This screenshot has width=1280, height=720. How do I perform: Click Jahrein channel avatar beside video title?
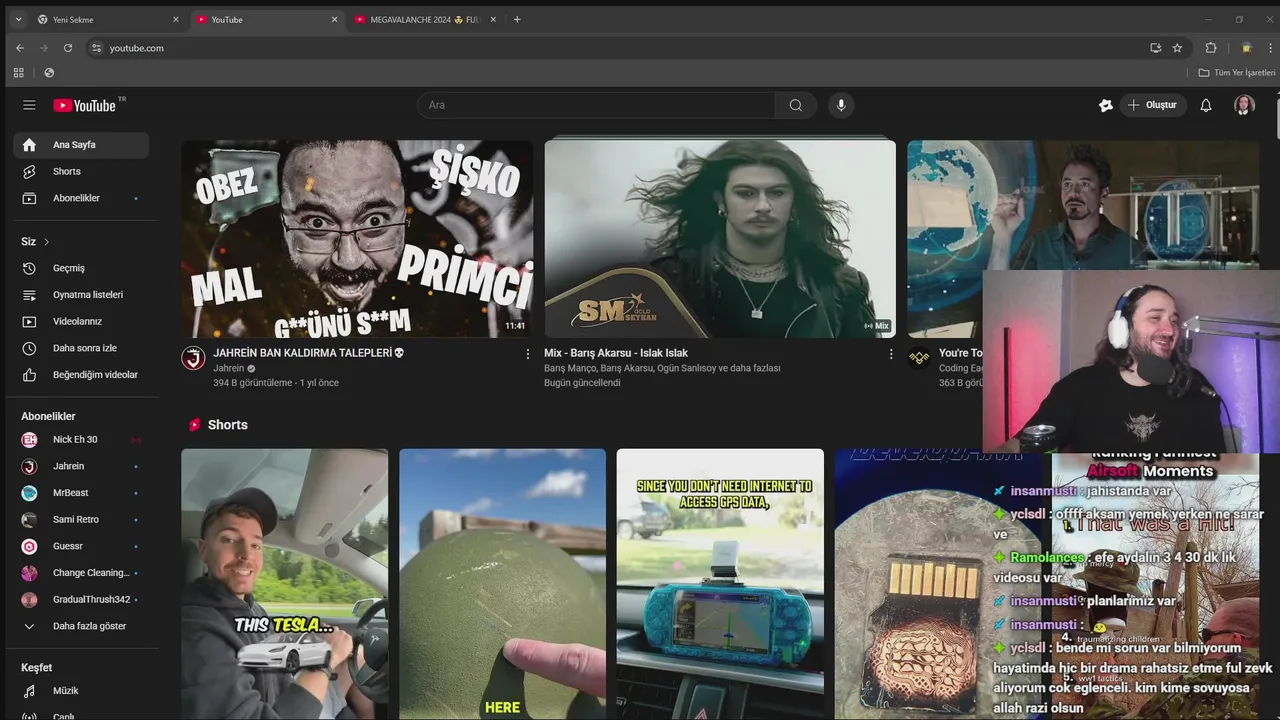pos(193,358)
